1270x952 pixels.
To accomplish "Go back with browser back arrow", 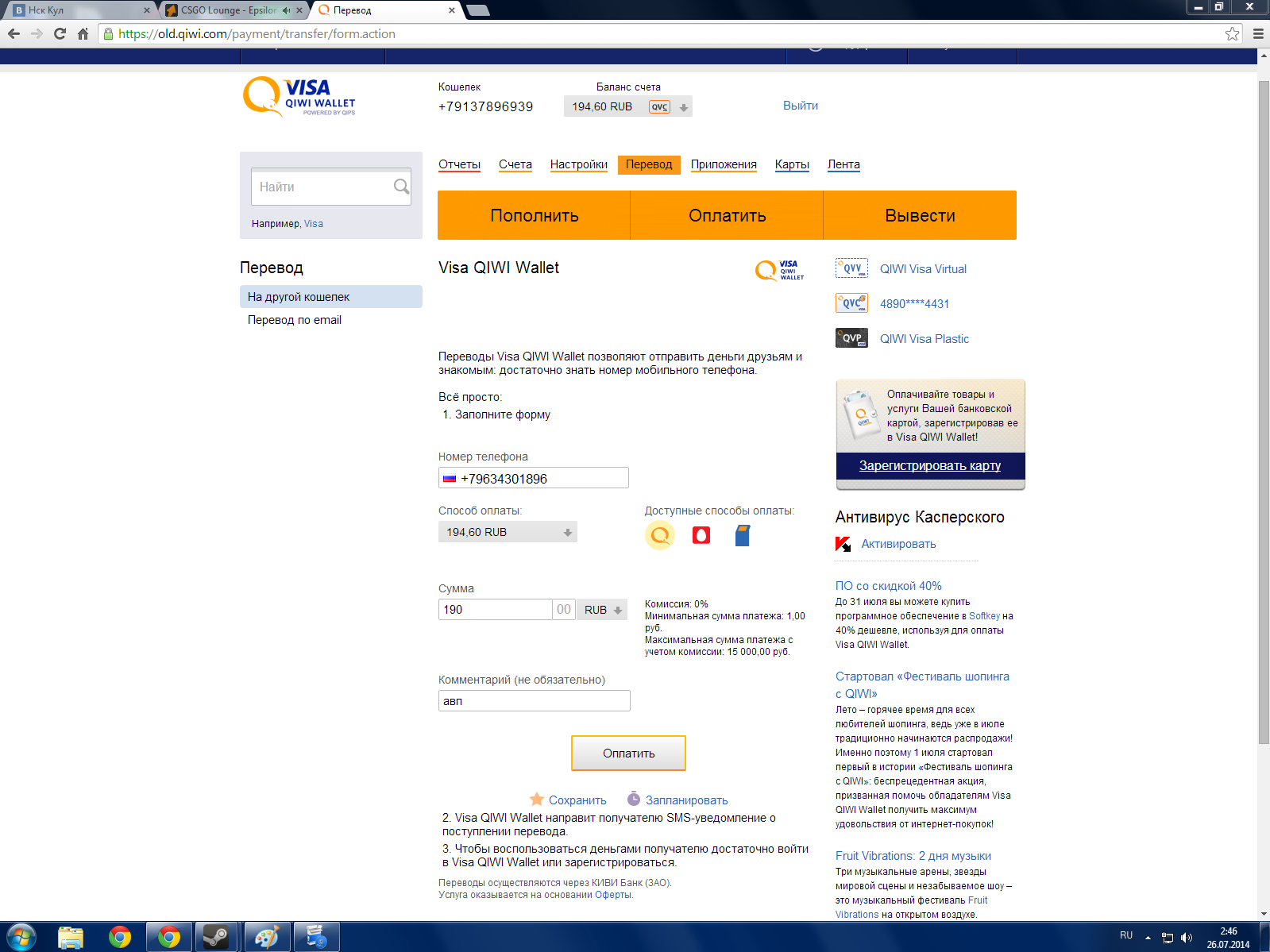I will (x=14, y=33).
